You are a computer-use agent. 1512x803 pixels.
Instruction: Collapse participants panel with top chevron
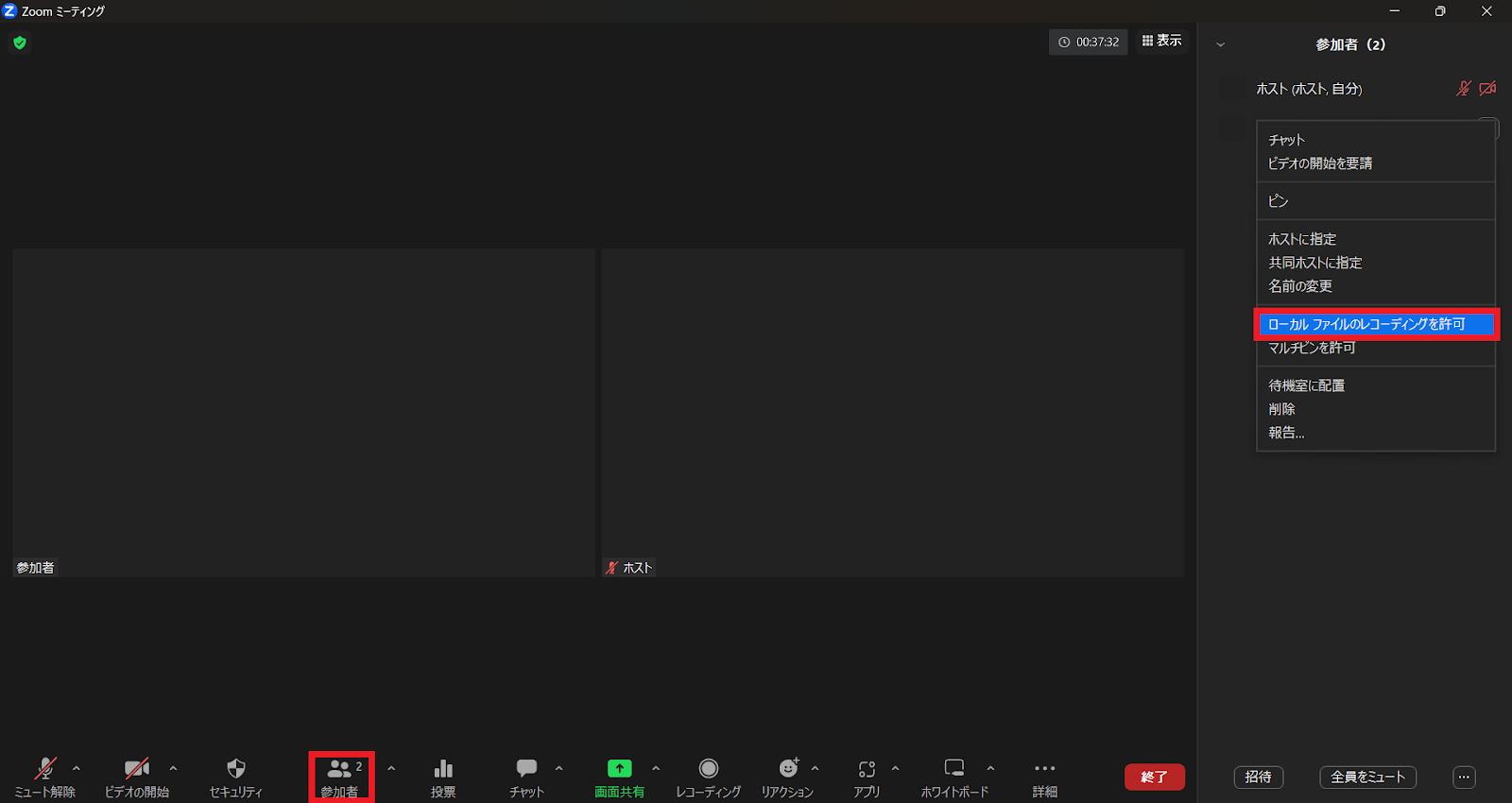pos(1220,44)
